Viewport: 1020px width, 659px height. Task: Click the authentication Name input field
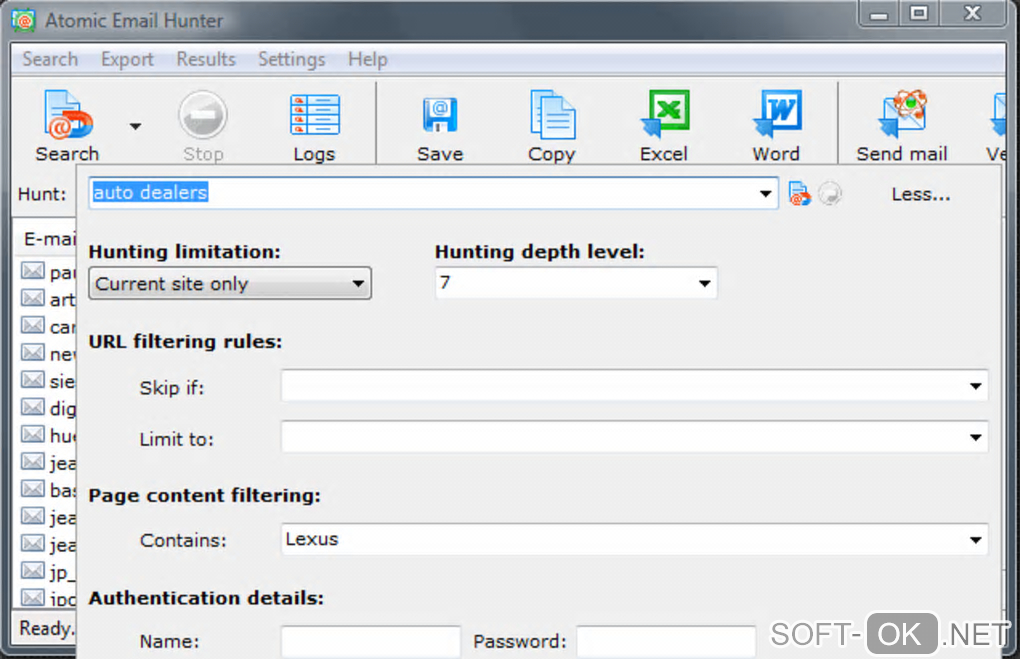[371, 642]
